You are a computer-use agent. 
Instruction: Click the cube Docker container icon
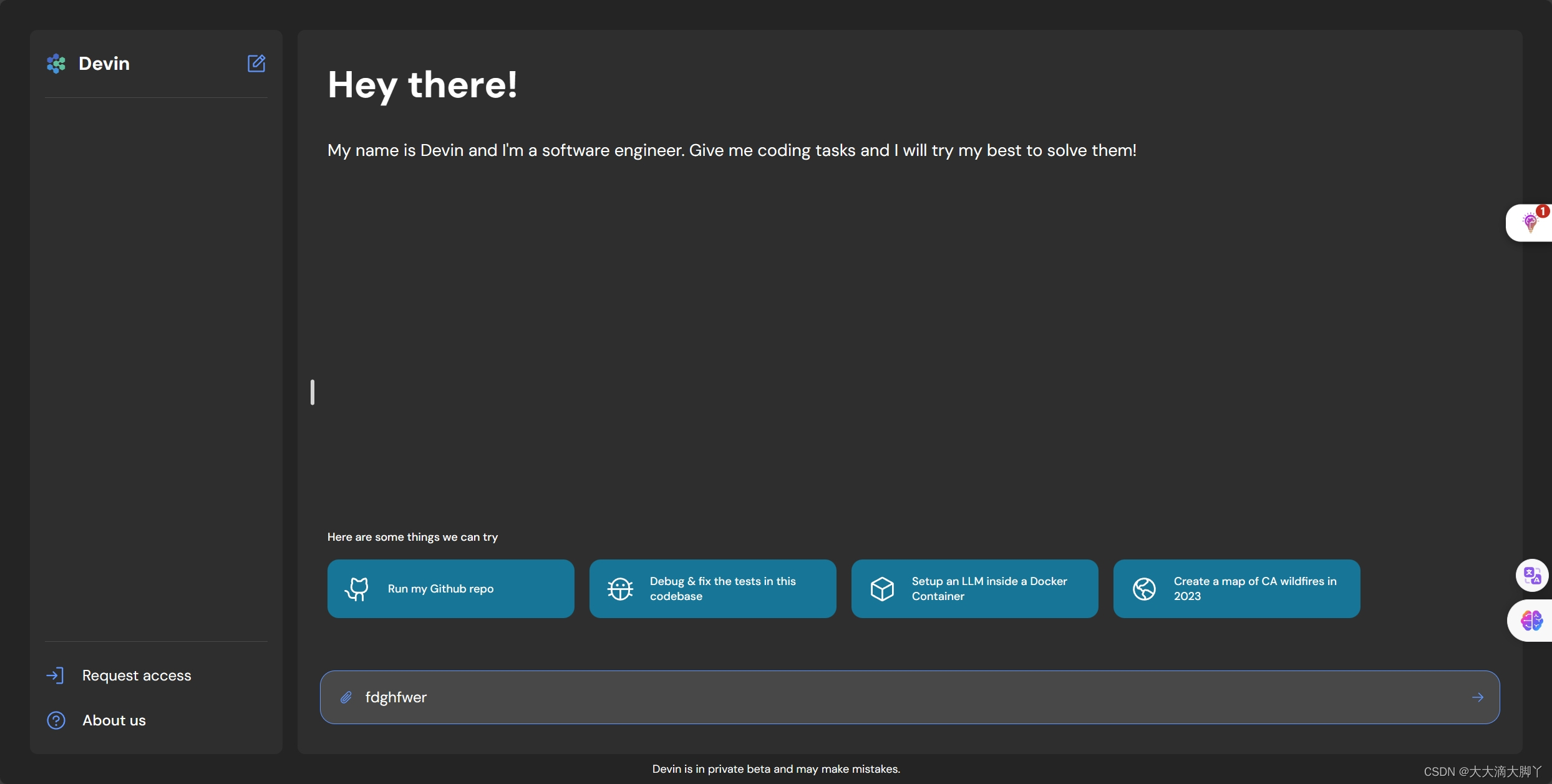[x=882, y=589]
